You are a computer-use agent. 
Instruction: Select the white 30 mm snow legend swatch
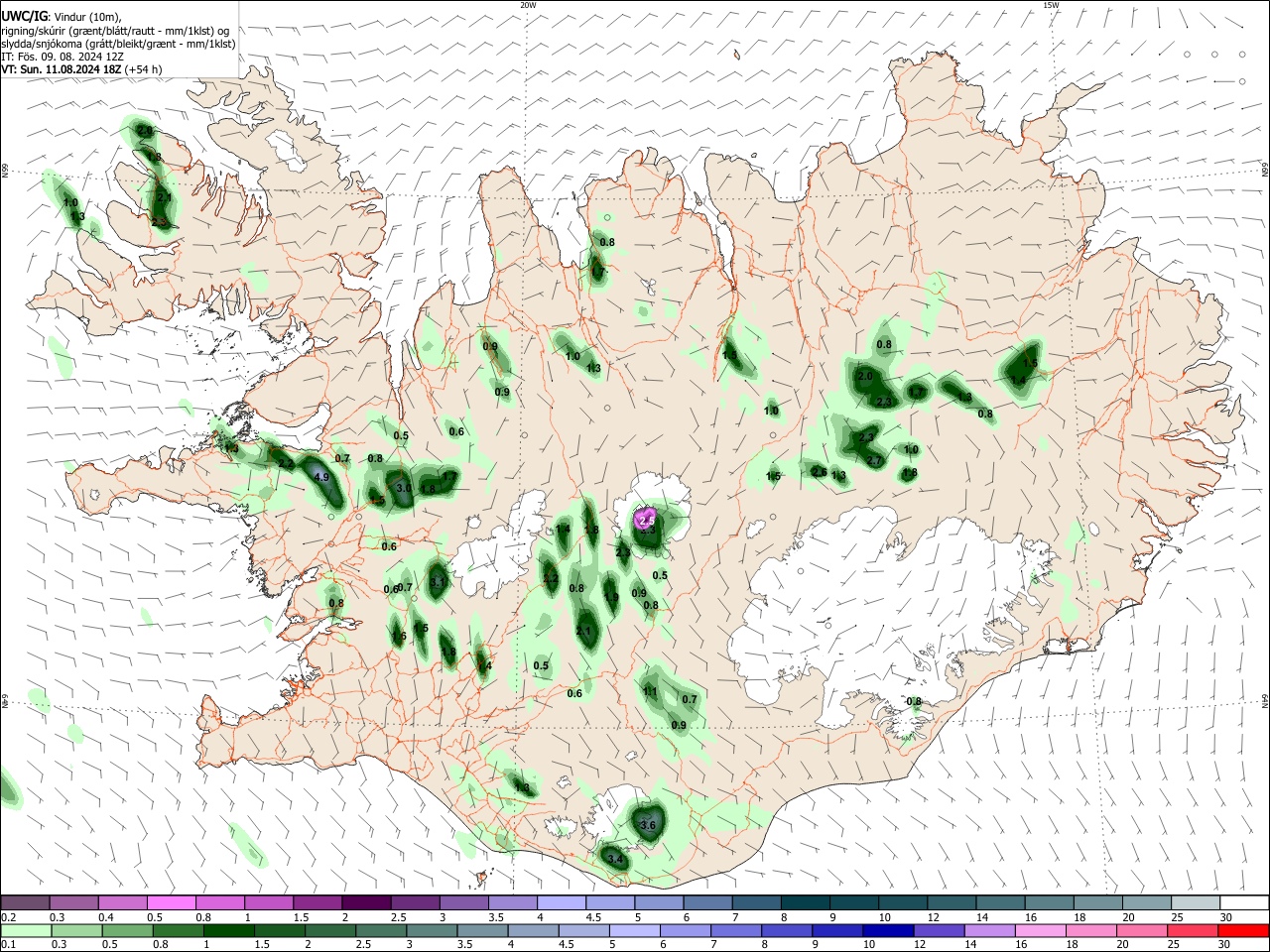[x=1242, y=902]
